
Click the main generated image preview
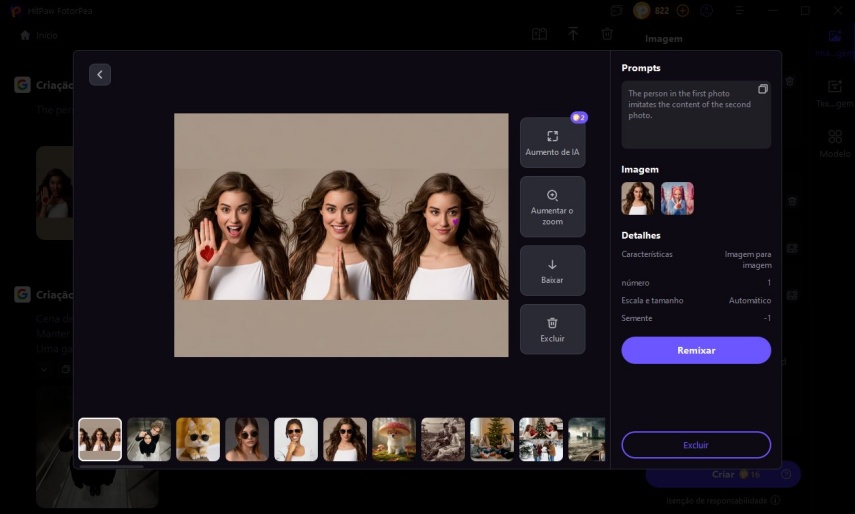click(x=341, y=235)
